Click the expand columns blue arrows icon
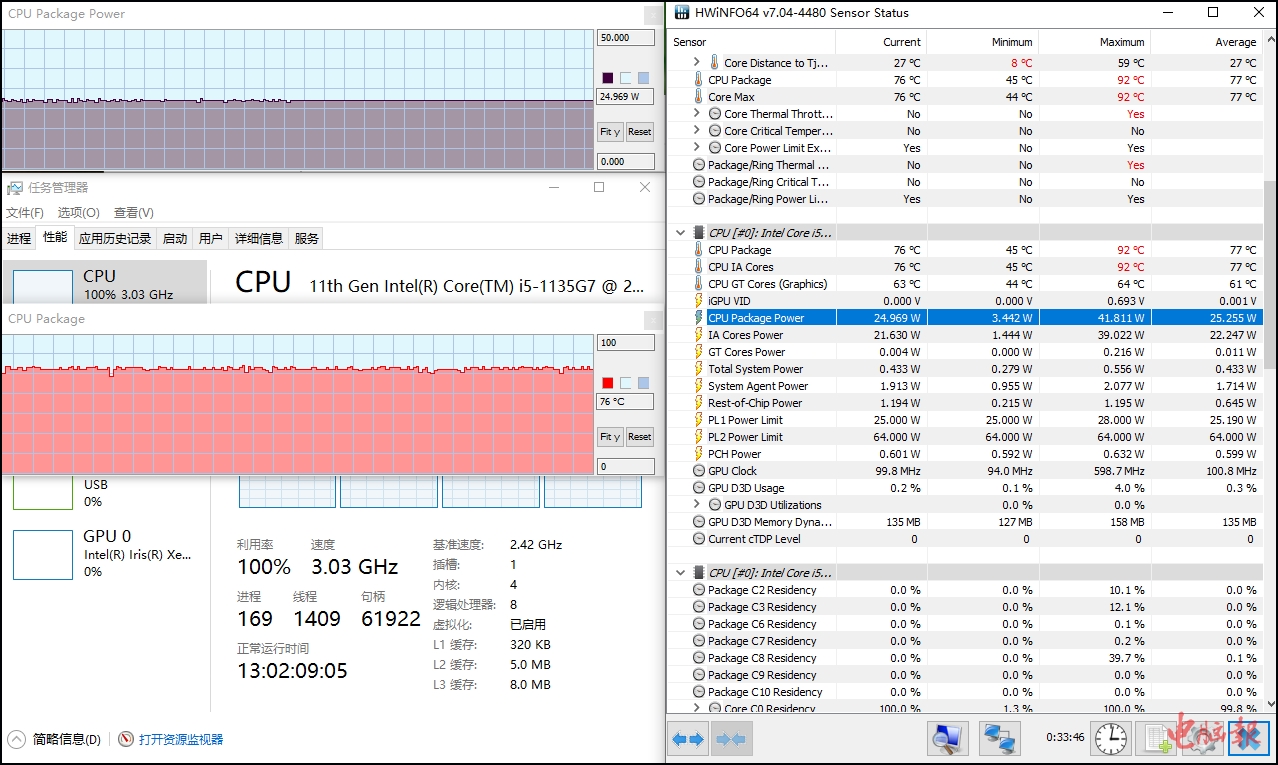1278x765 pixels. 687,739
